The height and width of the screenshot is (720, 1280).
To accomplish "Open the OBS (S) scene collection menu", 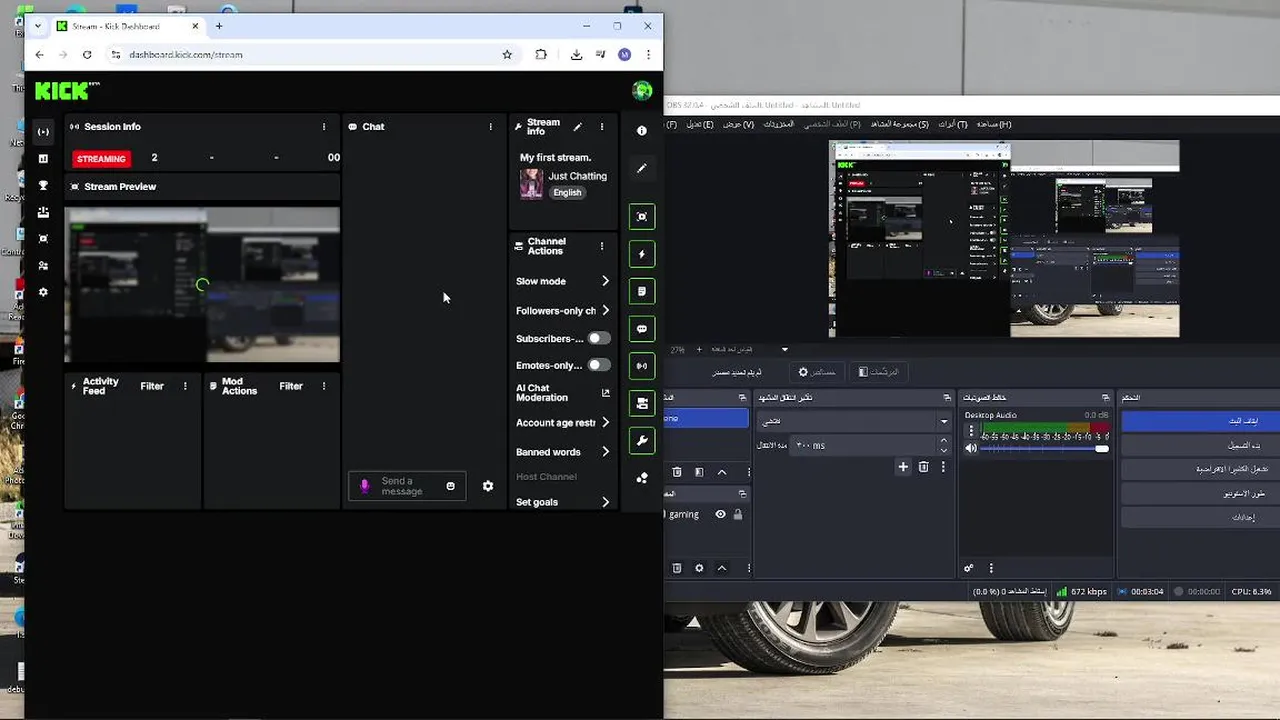I will pos(900,124).
